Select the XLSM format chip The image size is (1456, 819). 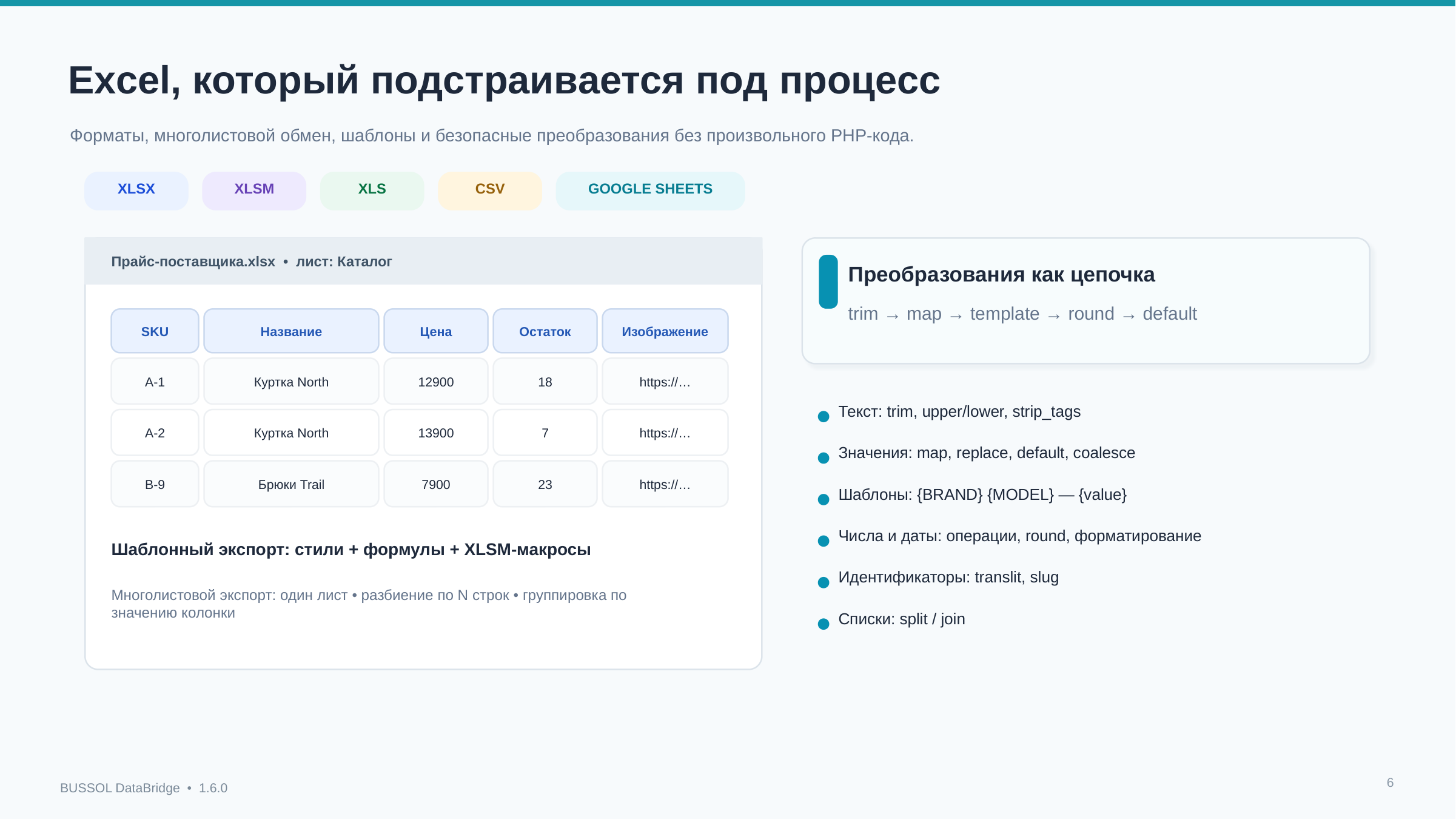pyautogui.click(x=254, y=190)
